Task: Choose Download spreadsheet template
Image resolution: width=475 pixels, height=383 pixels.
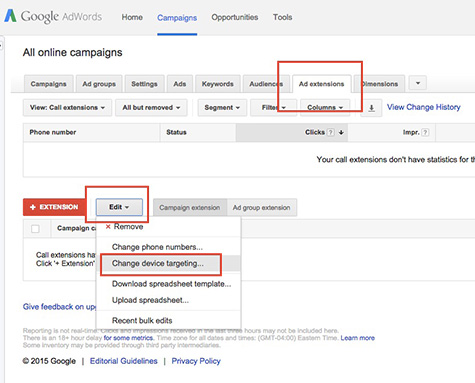Action: click(171, 284)
